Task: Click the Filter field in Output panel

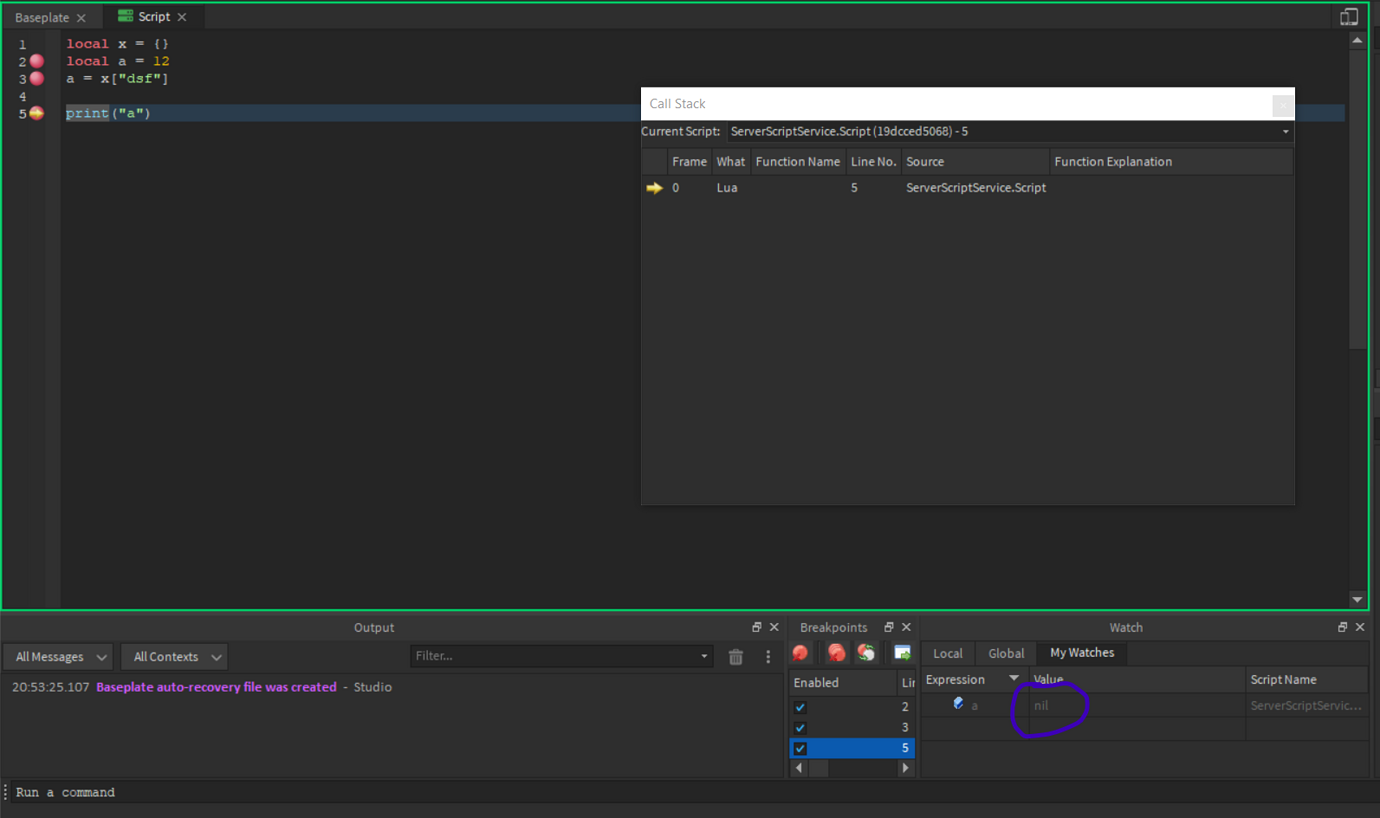Action: coord(560,656)
